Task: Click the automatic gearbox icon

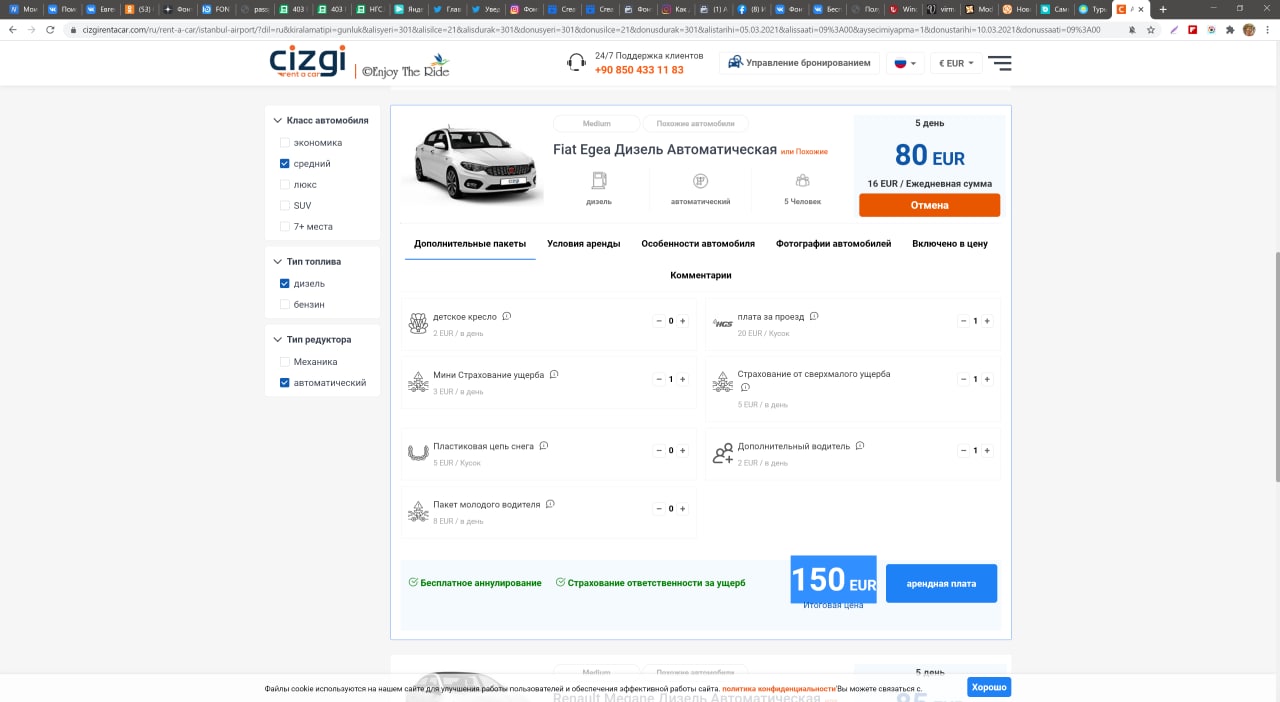Action: click(x=700, y=181)
